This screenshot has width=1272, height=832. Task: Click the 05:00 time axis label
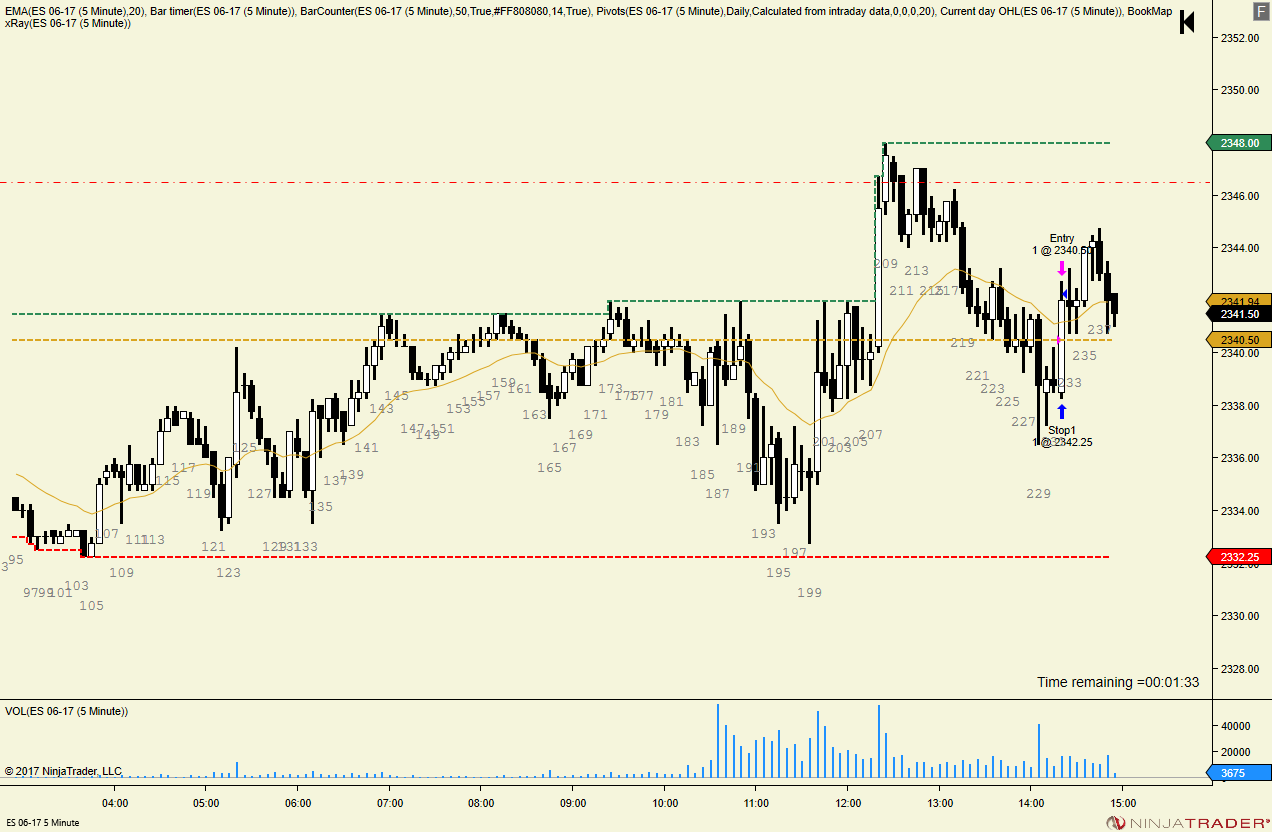pos(206,803)
